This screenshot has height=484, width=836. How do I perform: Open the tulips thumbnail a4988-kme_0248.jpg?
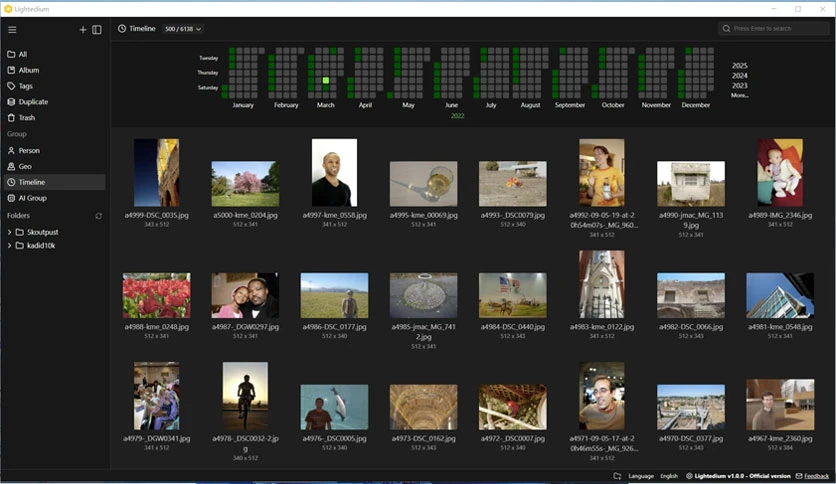[156, 295]
